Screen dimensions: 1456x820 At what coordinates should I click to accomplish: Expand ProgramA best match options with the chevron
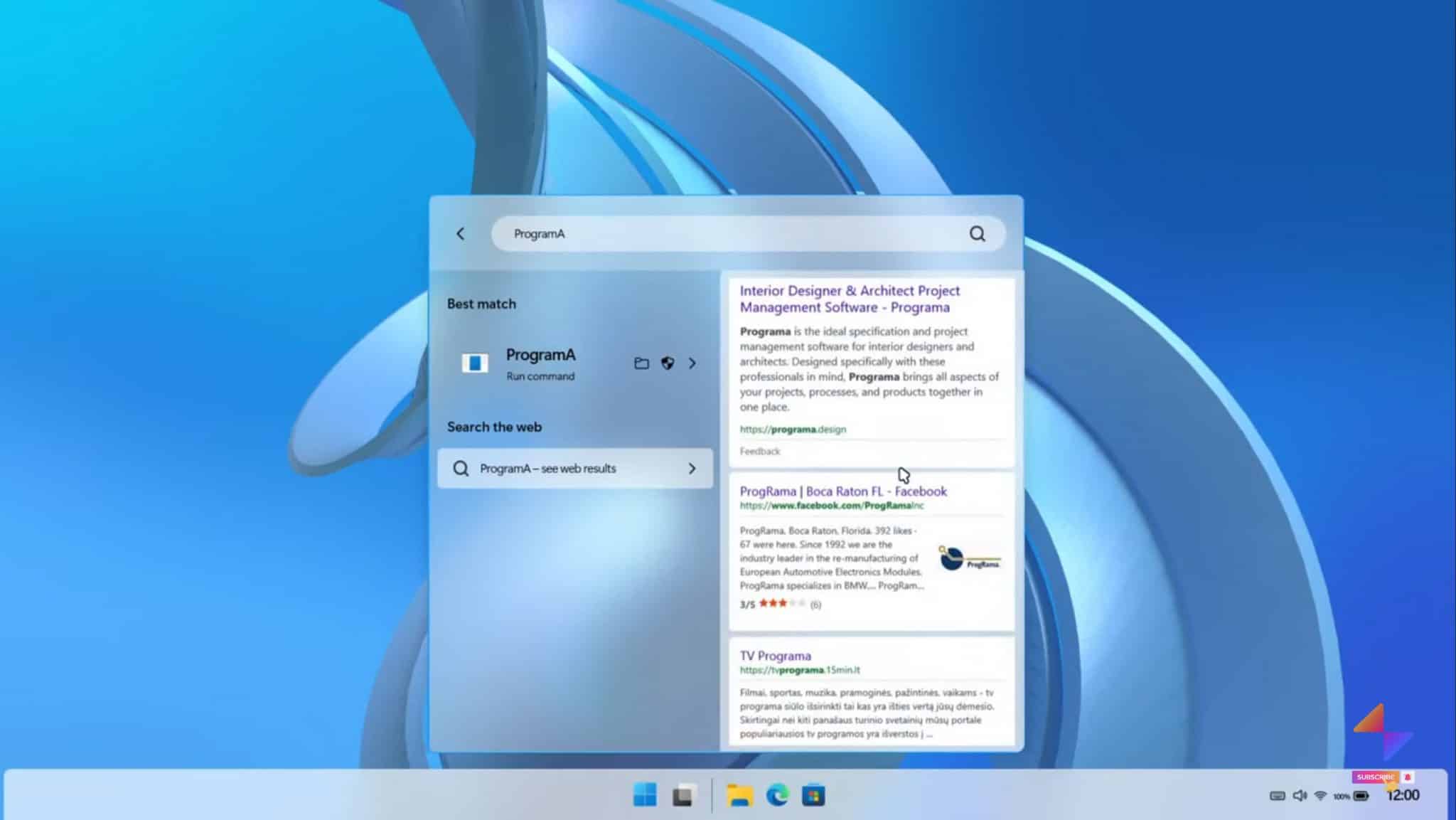point(692,363)
